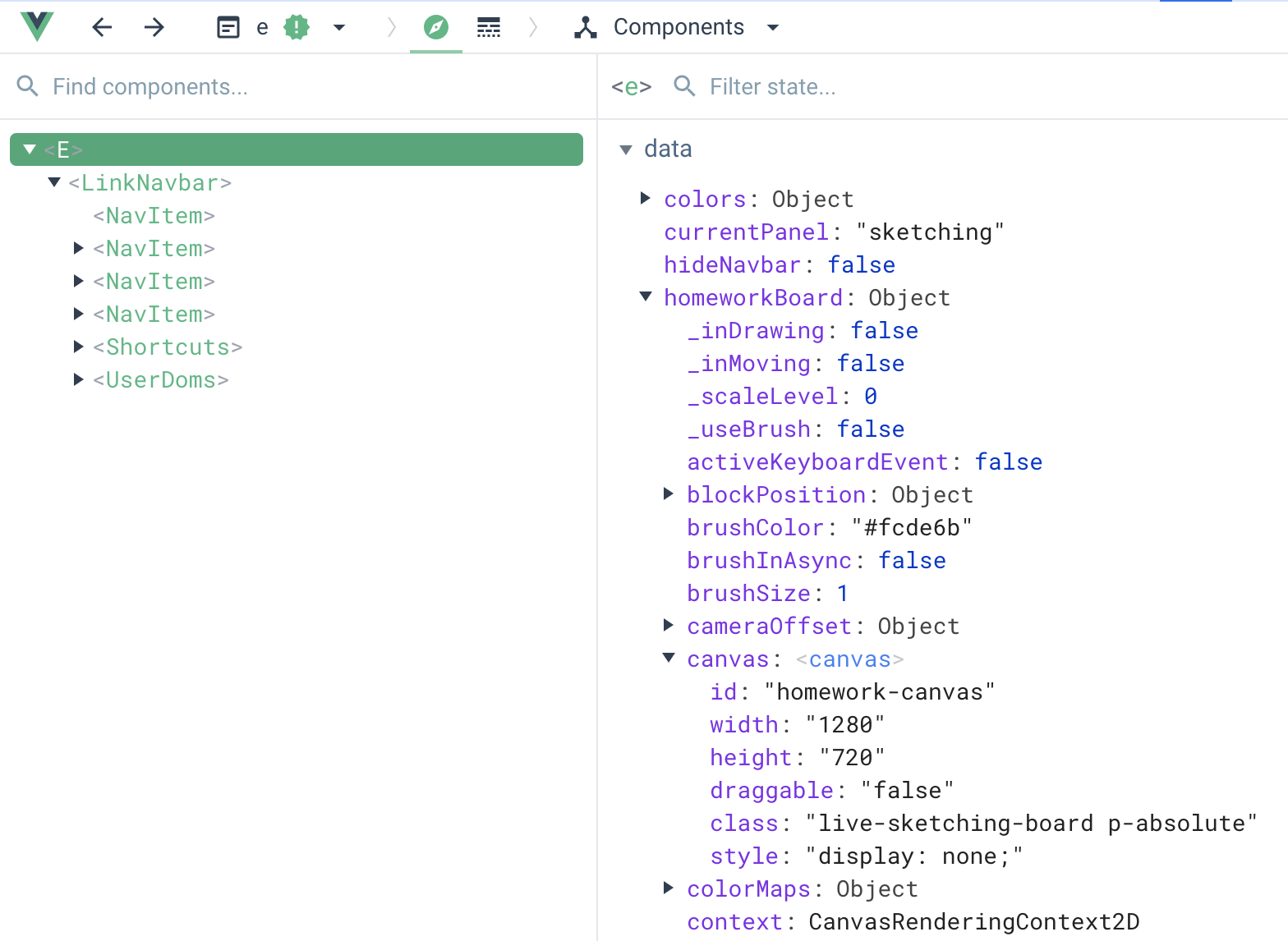Viewport: 1288px width, 941px height.
Task: Expand the second NavItem component
Action: (79, 248)
